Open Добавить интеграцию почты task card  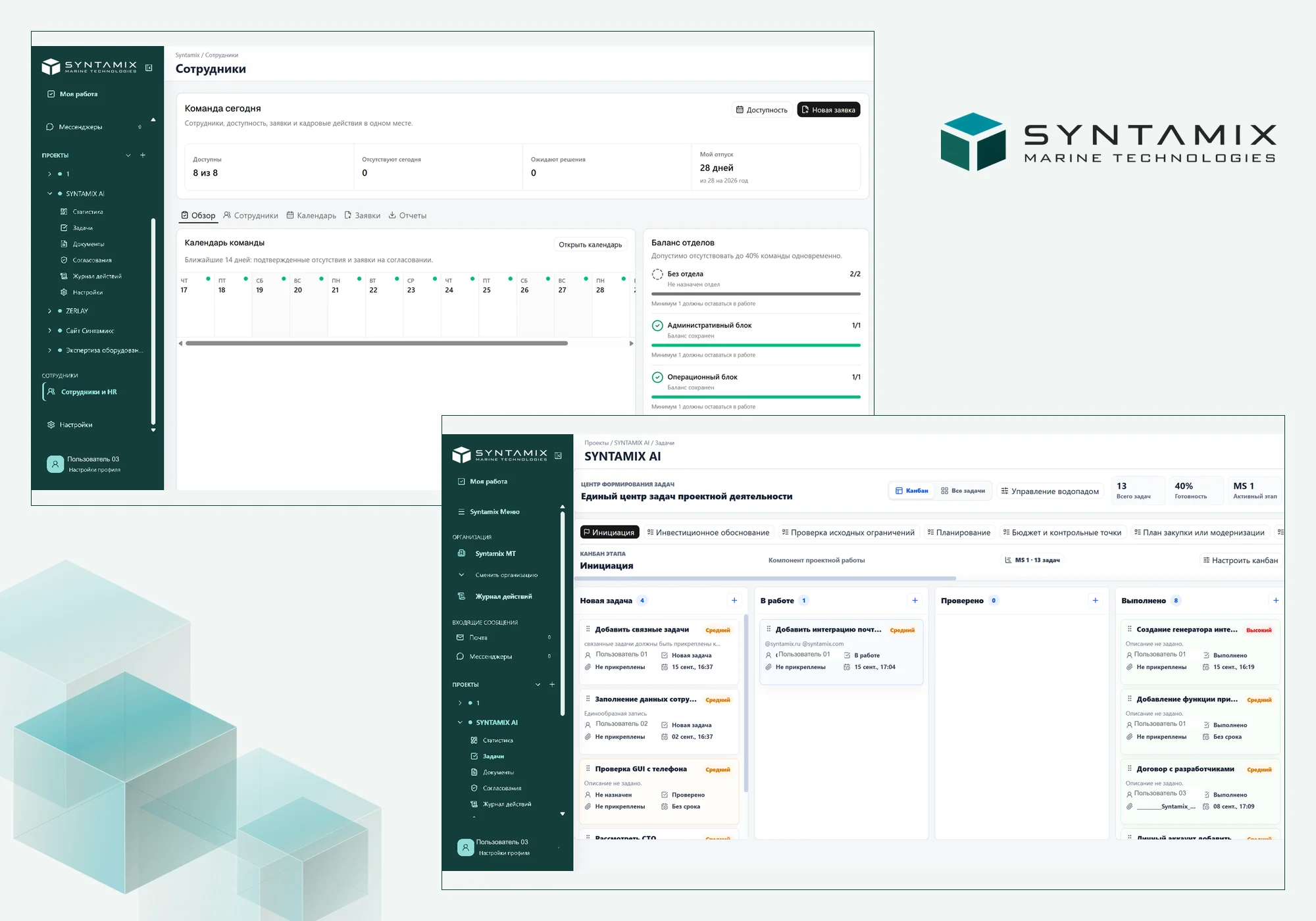coord(841,652)
